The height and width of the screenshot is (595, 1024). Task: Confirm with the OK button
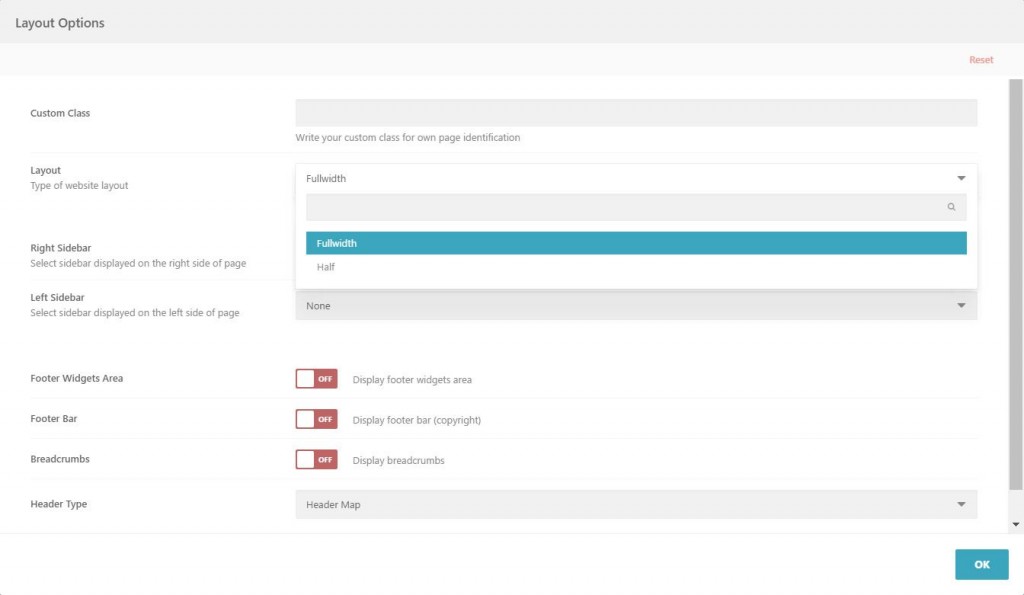point(982,564)
